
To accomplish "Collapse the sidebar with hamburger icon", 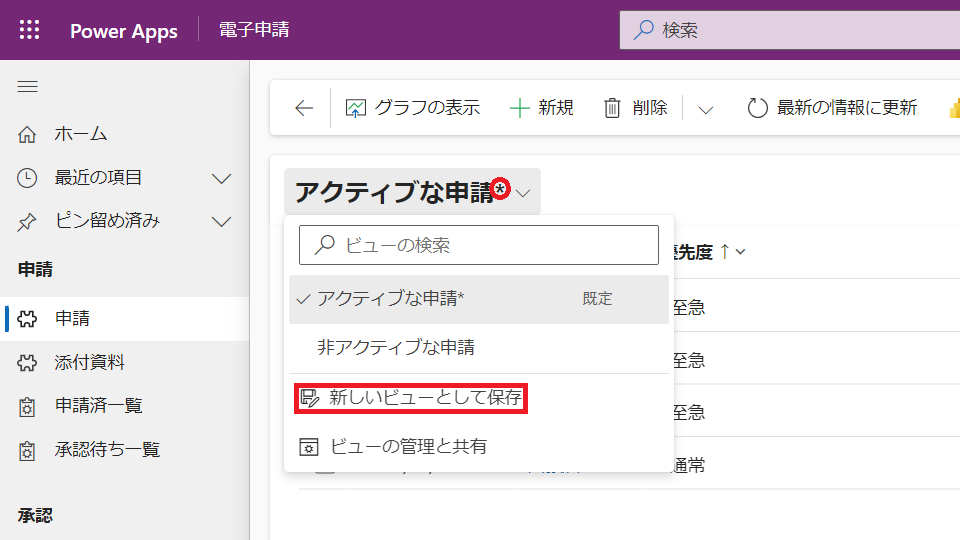I will [x=28, y=87].
